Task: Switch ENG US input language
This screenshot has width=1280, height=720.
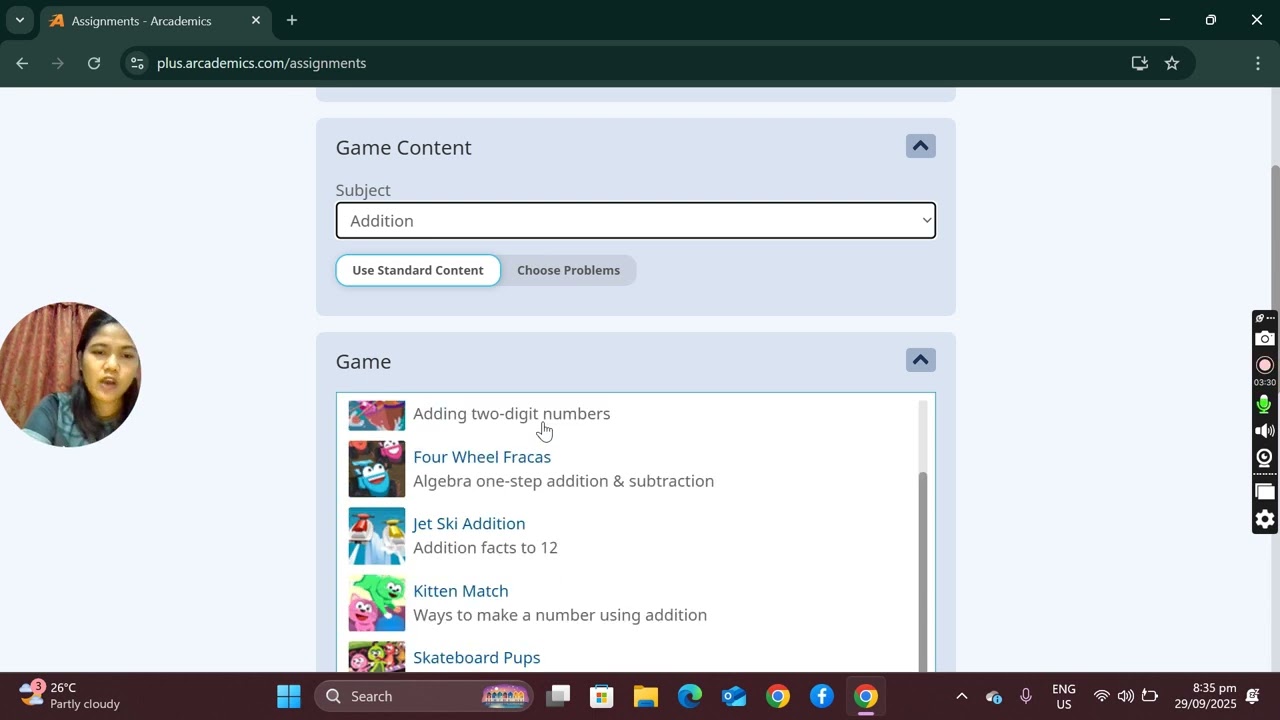Action: point(1064,696)
